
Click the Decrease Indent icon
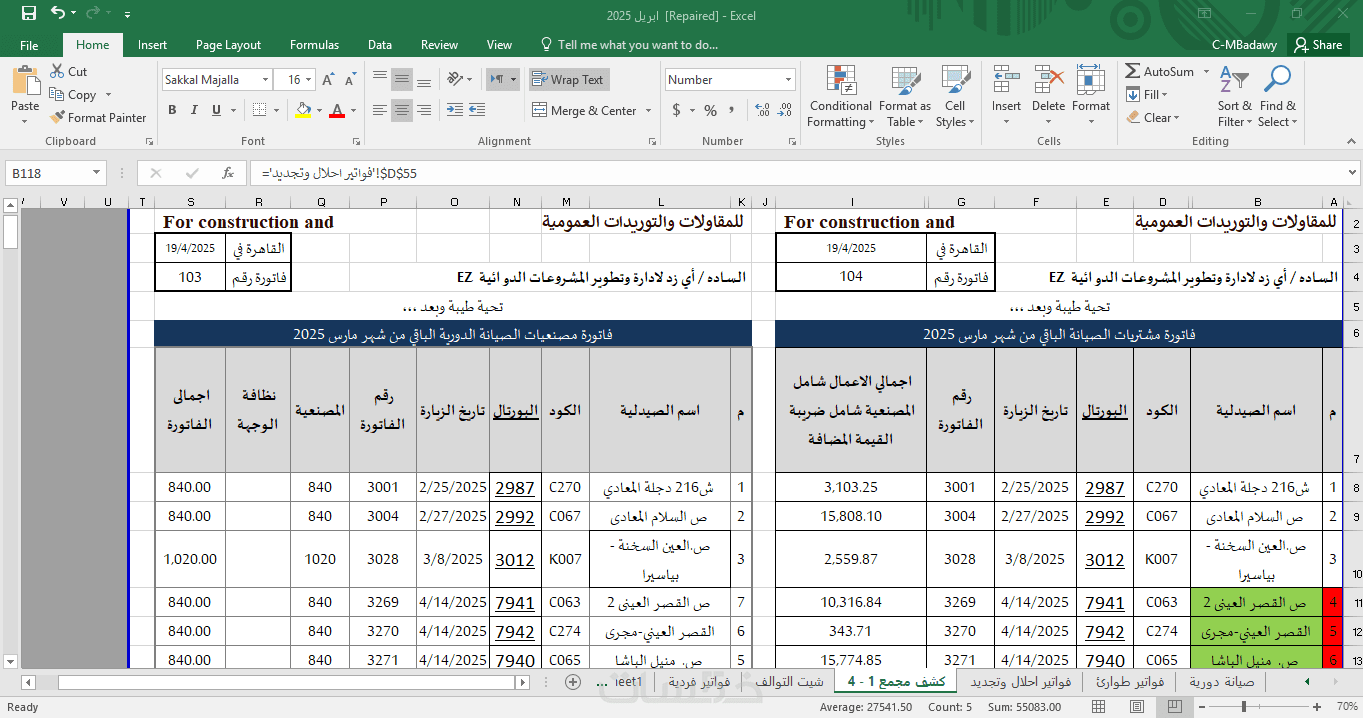pos(454,110)
